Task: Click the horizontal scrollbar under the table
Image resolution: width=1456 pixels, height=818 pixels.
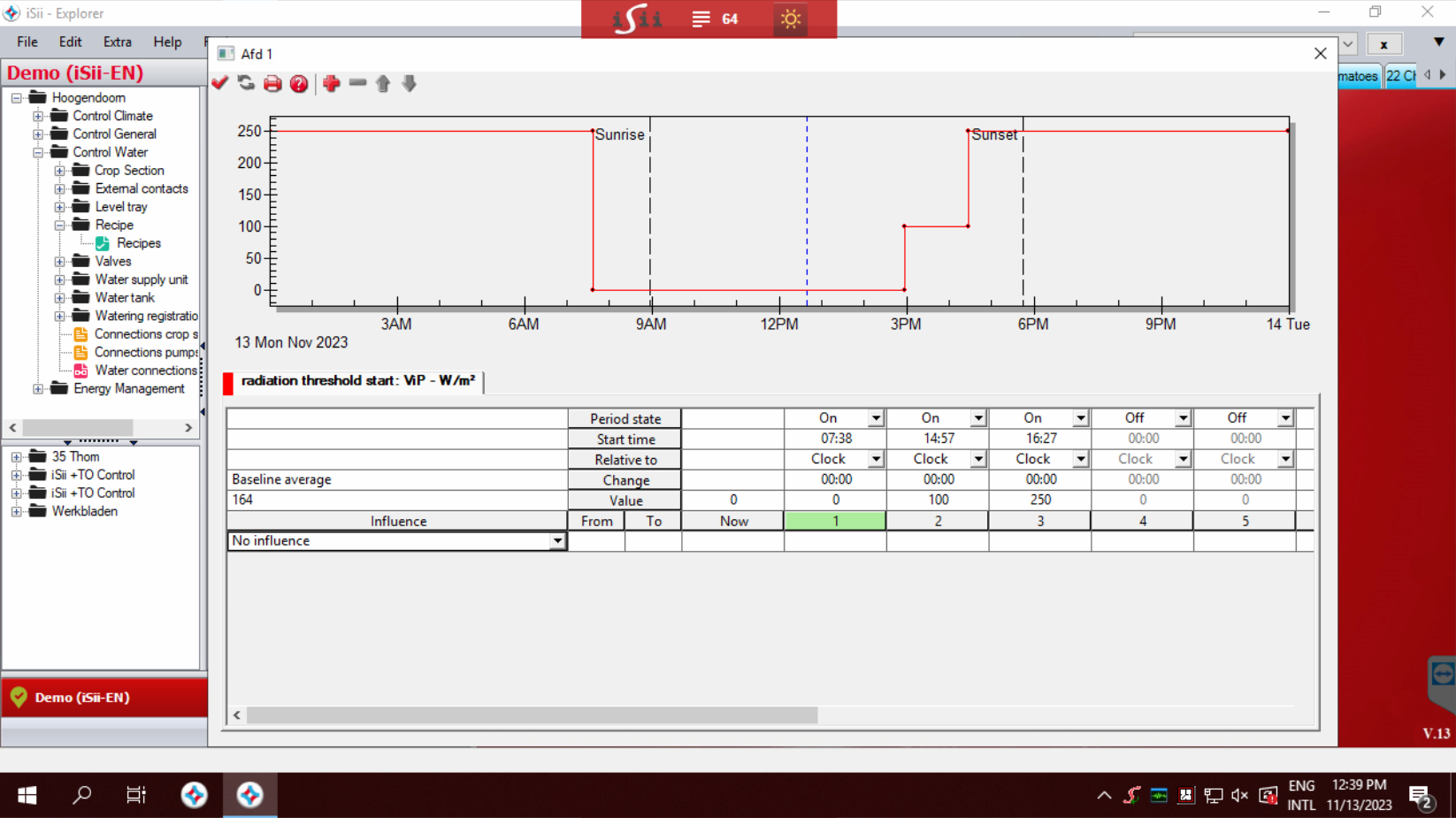Action: click(532, 715)
